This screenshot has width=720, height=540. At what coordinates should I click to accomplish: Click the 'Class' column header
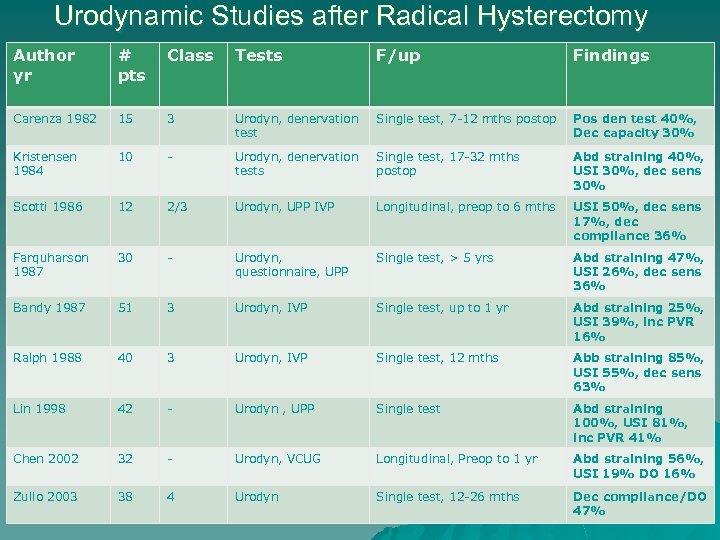click(x=193, y=74)
